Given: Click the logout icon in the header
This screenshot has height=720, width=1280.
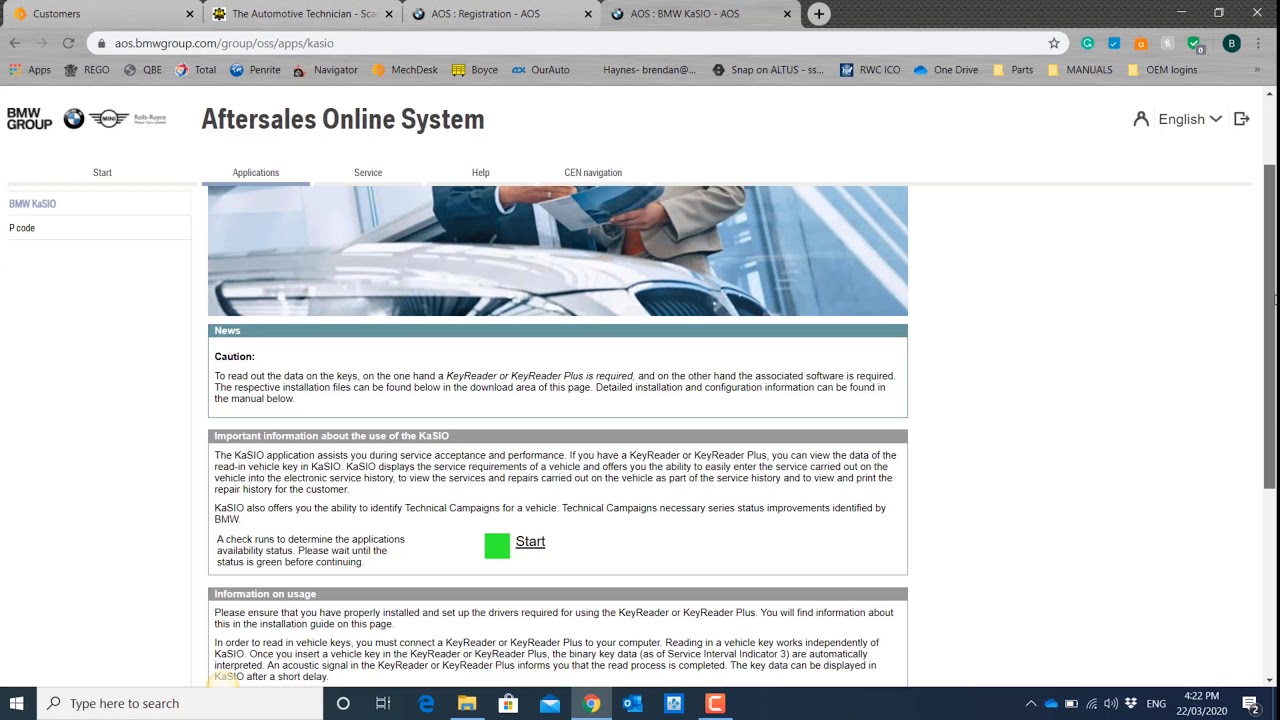Looking at the screenshot, I should click(1242, 119).
